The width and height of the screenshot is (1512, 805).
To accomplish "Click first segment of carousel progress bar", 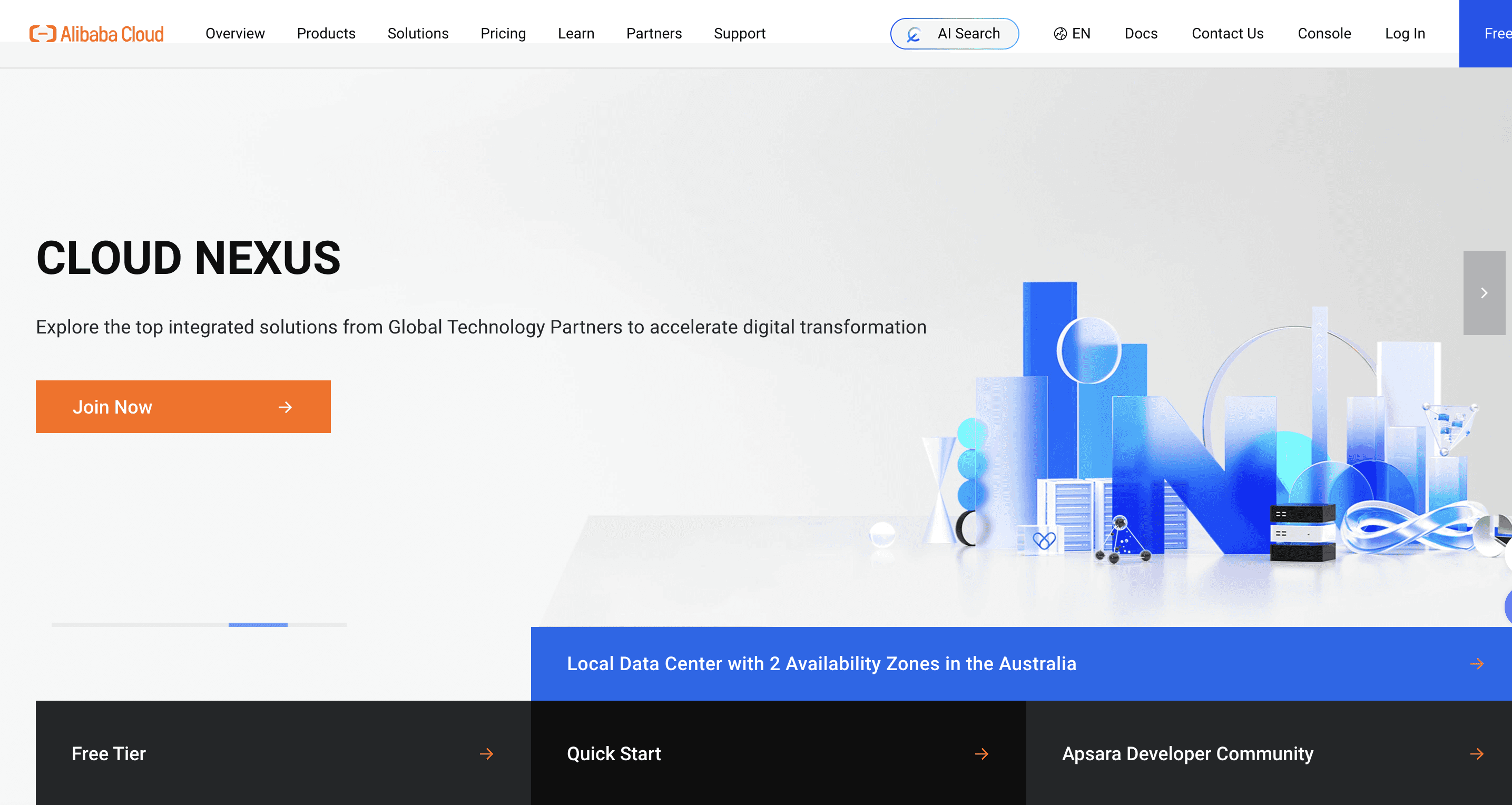I will pyautogui.click(x=81, y=625).
